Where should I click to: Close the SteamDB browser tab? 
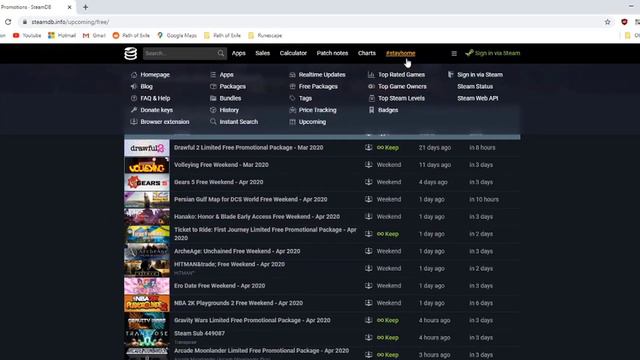(69, 7)
